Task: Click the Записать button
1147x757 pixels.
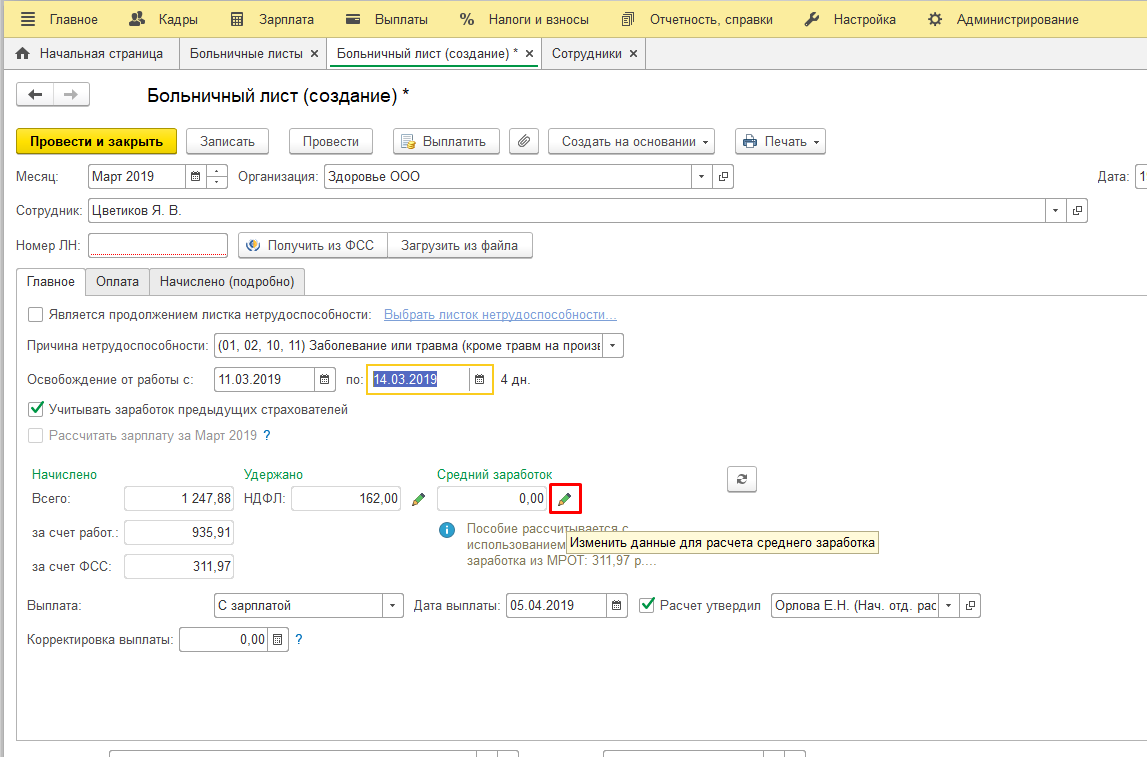Action: click(227, 141)
